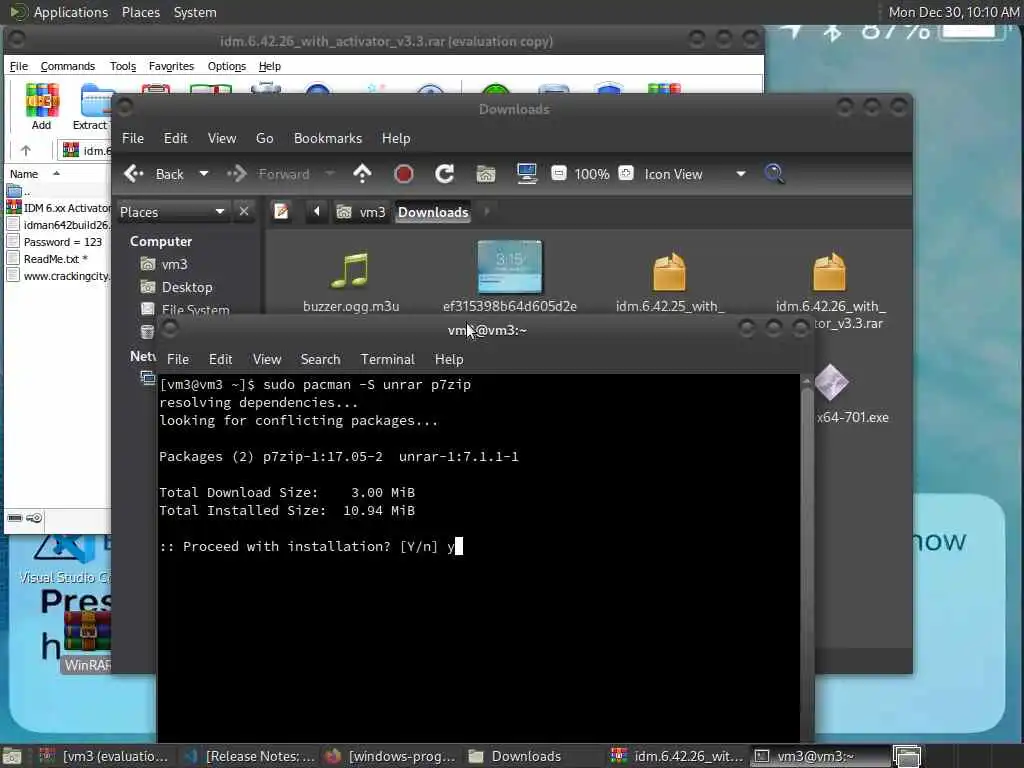Open Help menu in Downloads window
Image resolution: width=1024 pixels, height=768 pixels.
tap(396, 138)
